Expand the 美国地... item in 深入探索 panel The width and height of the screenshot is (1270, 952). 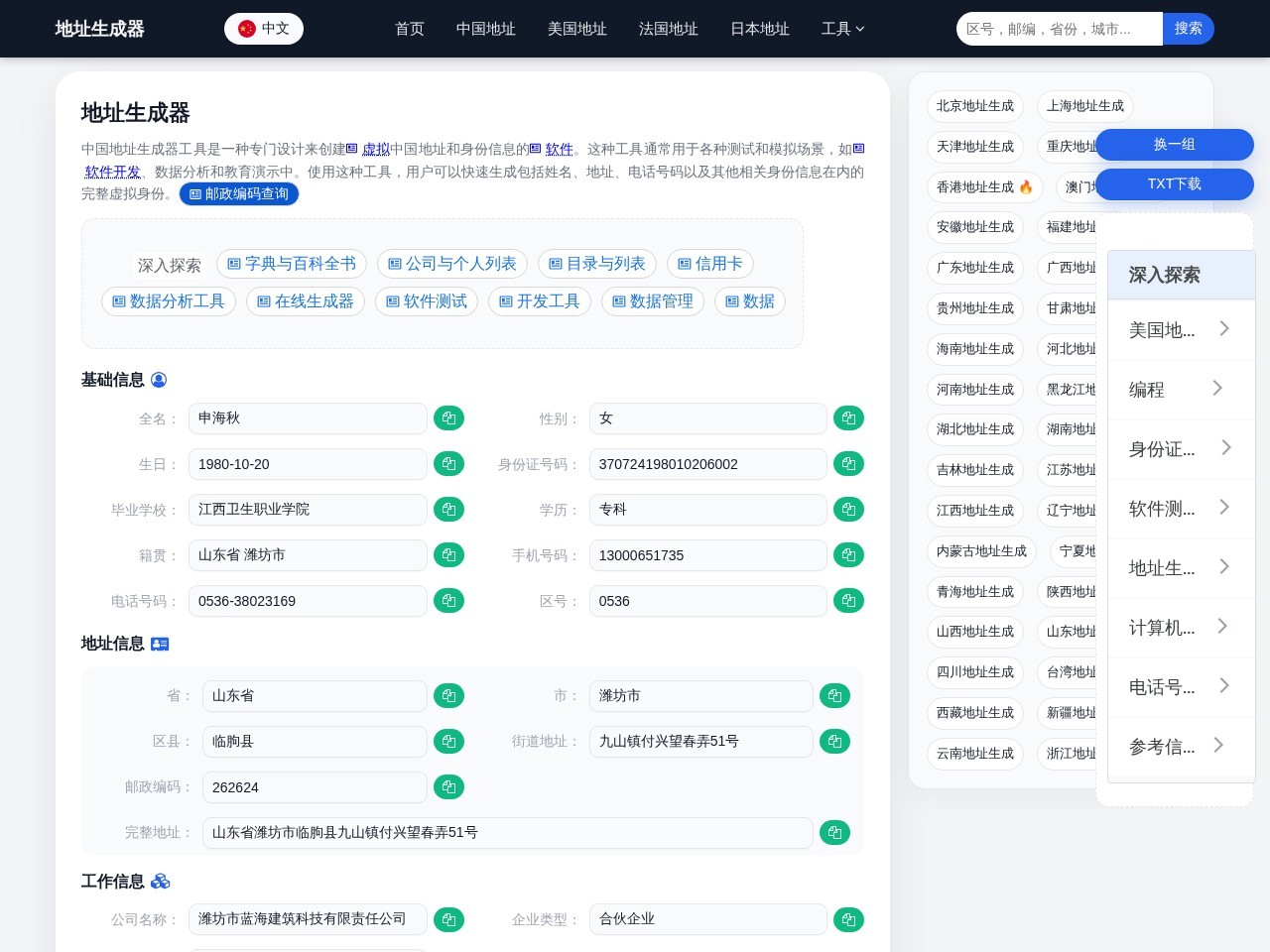click(1181, 329)
